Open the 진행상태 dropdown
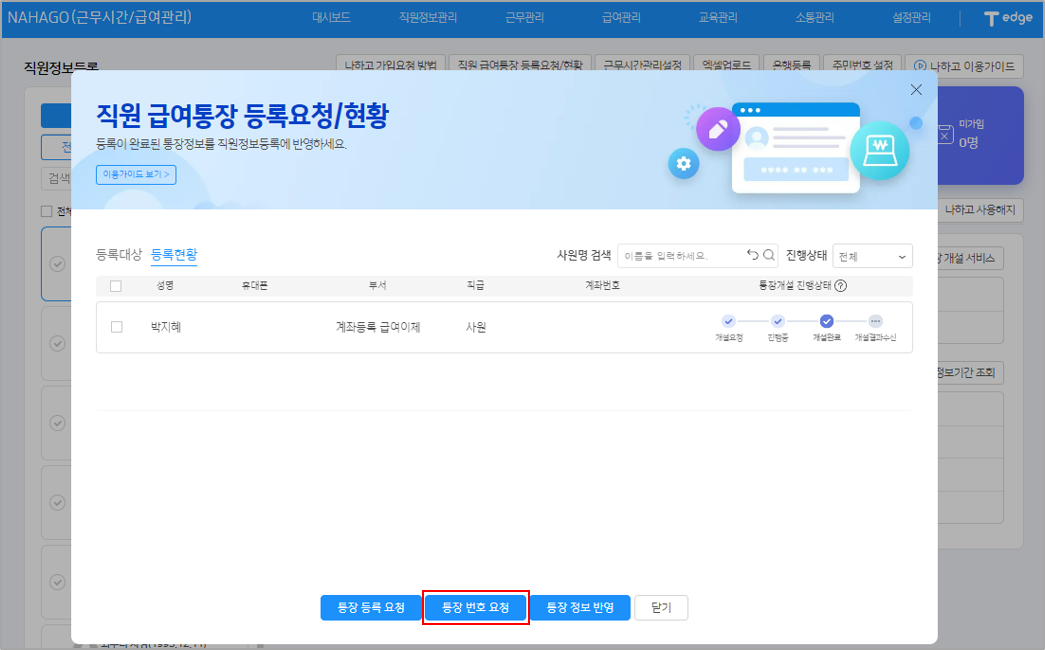The width and height of the screenshot is (1045, 650). pyautogui.click(x=872, y=257)
